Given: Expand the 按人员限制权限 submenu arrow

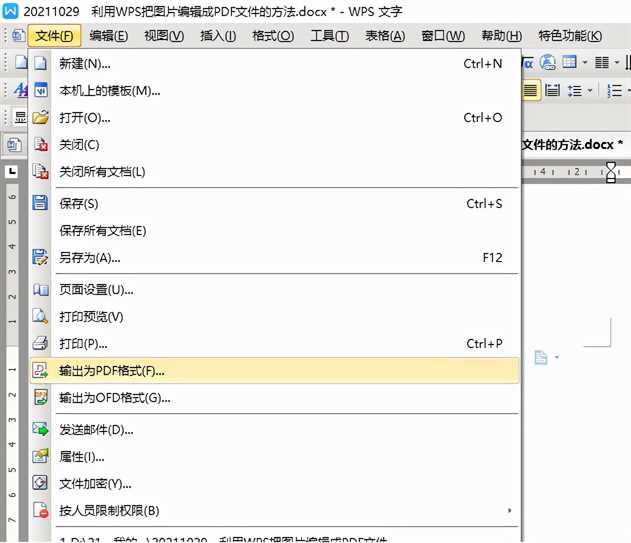Looking at the screenshot, I should [x=511, y=511].
